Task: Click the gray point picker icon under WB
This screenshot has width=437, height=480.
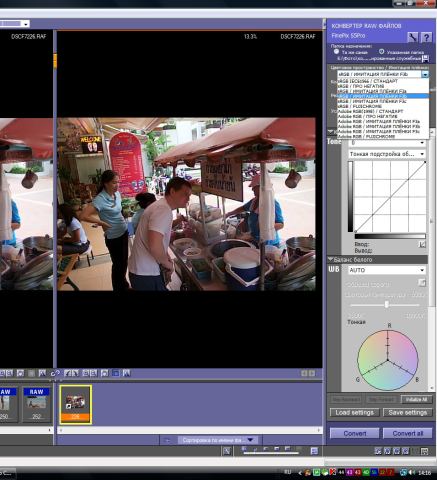Action: coord(422,283)
